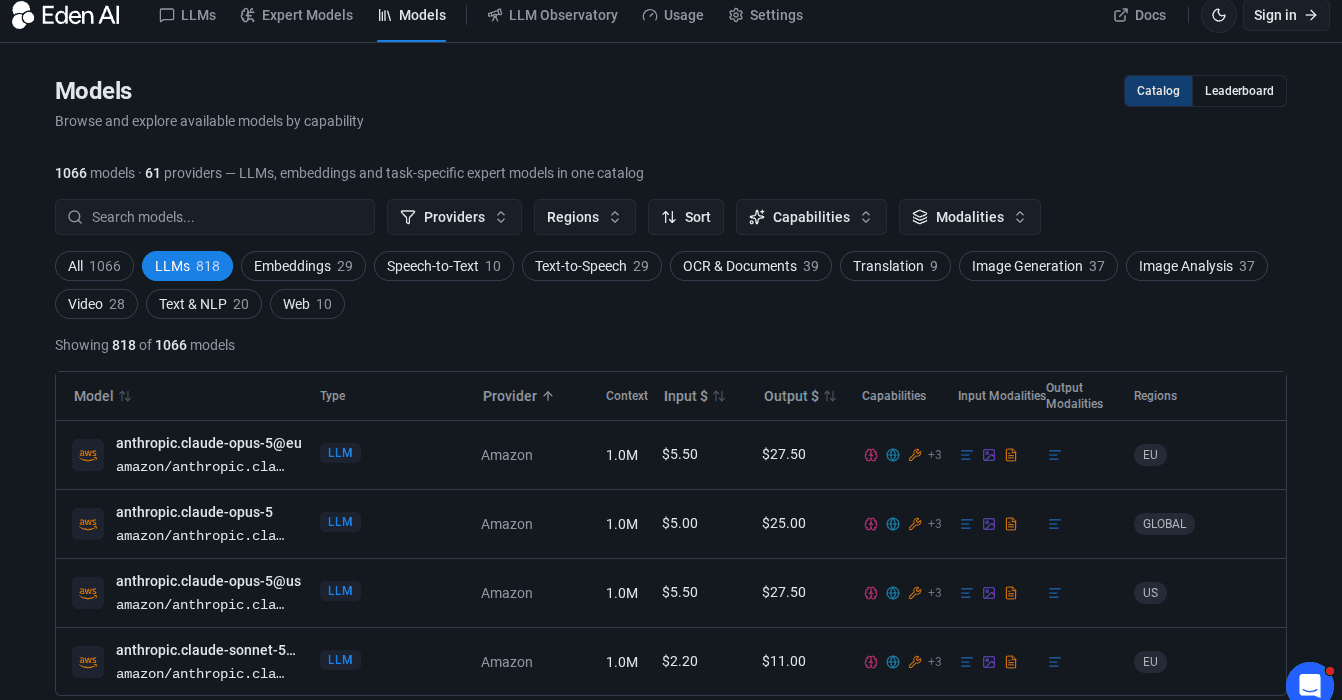
Task: Expand +3 capabilities in claude-opus-5@eu row
Action: [935, 455]
